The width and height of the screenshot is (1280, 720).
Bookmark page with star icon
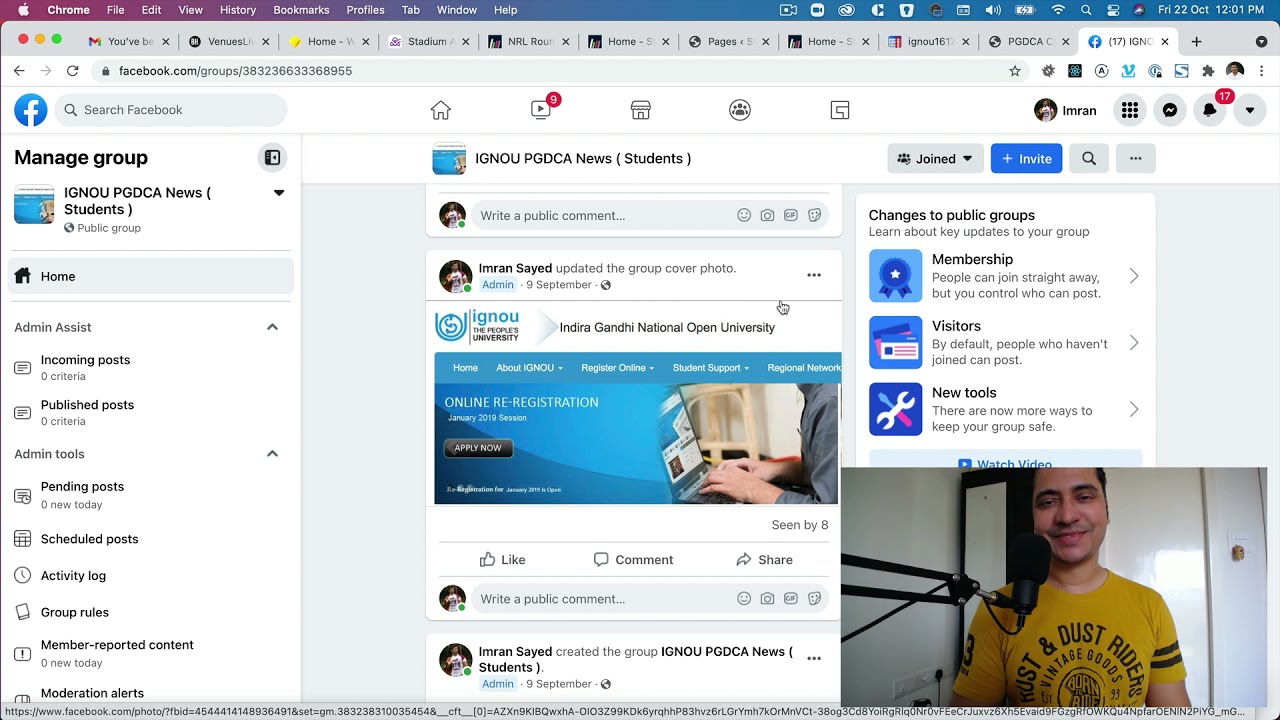tap(1015, 71)
